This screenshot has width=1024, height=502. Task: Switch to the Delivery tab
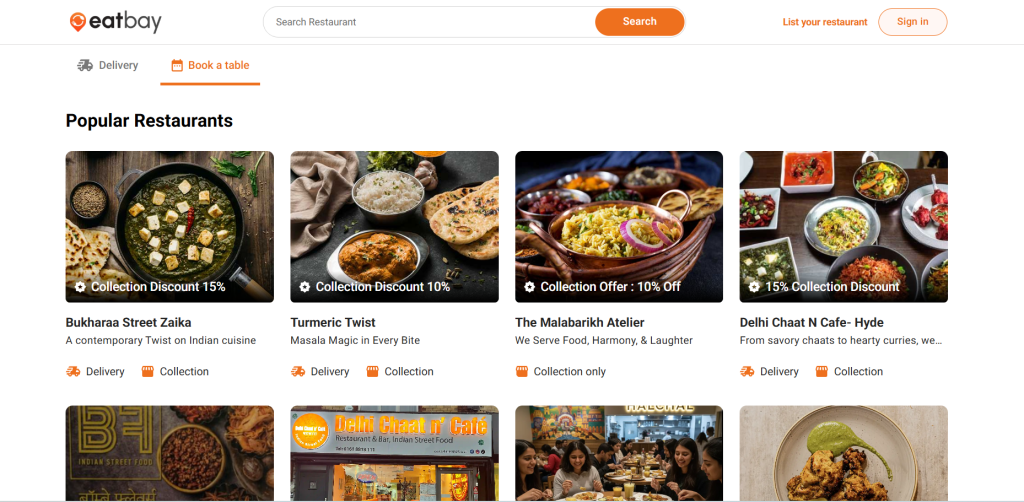(x=108, y=65)
